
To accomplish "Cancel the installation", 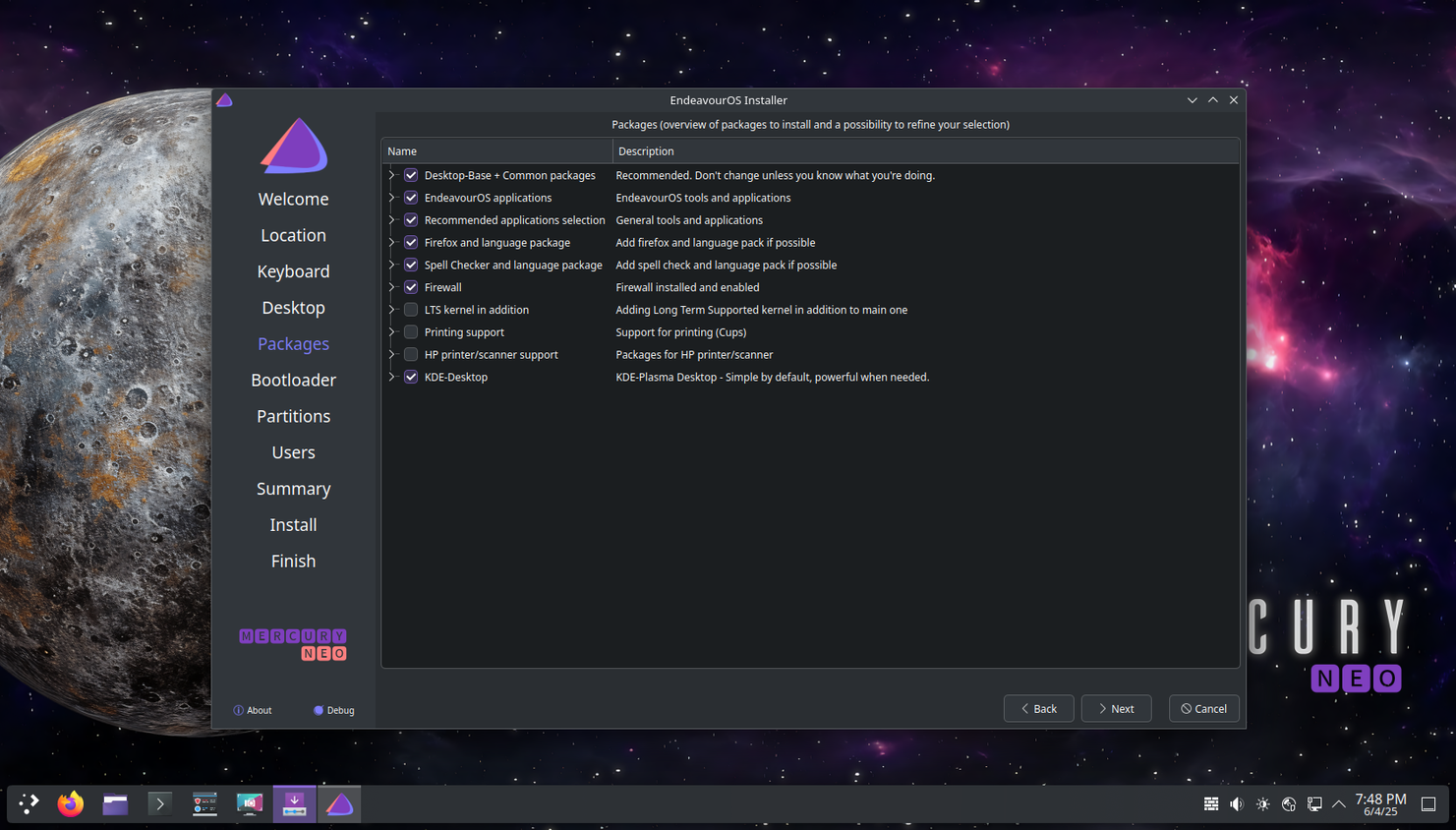I will [x=1204, y=708].
